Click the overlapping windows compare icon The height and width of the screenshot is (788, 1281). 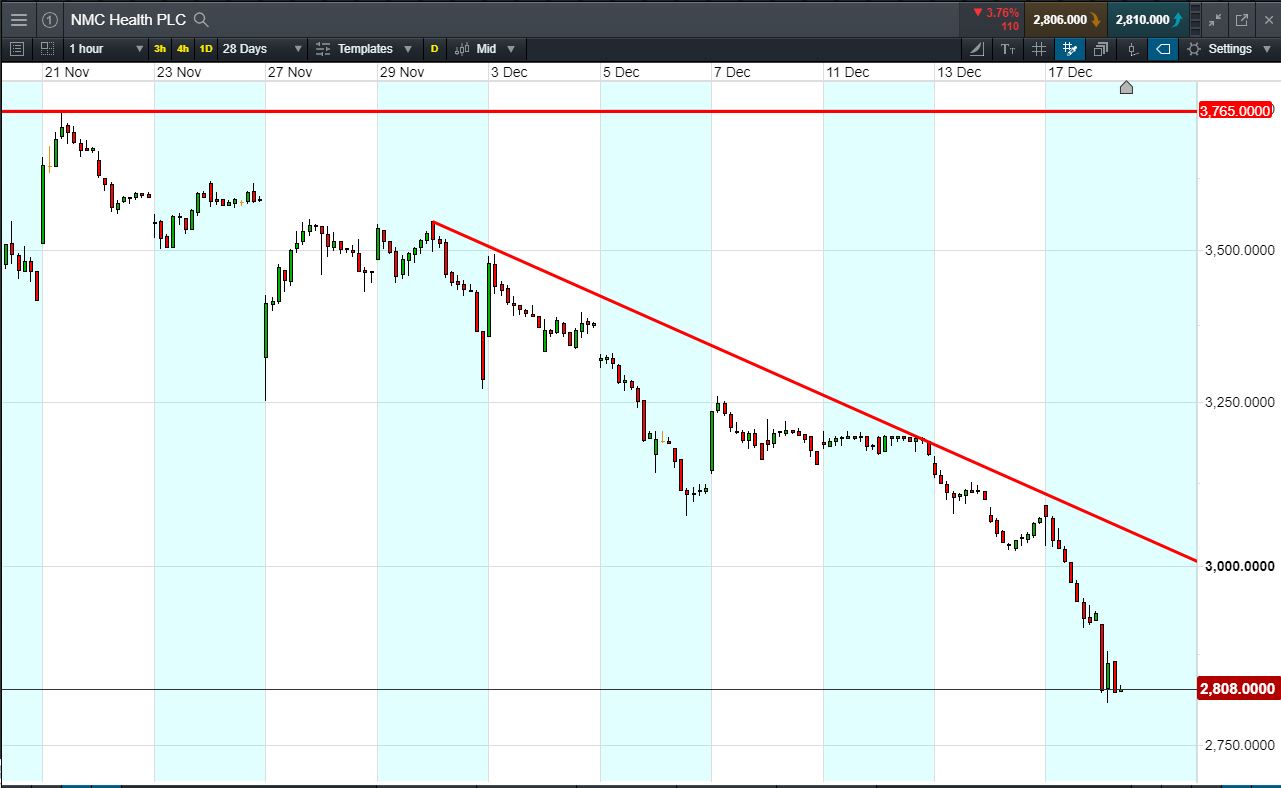click(x=1101, y=48)
